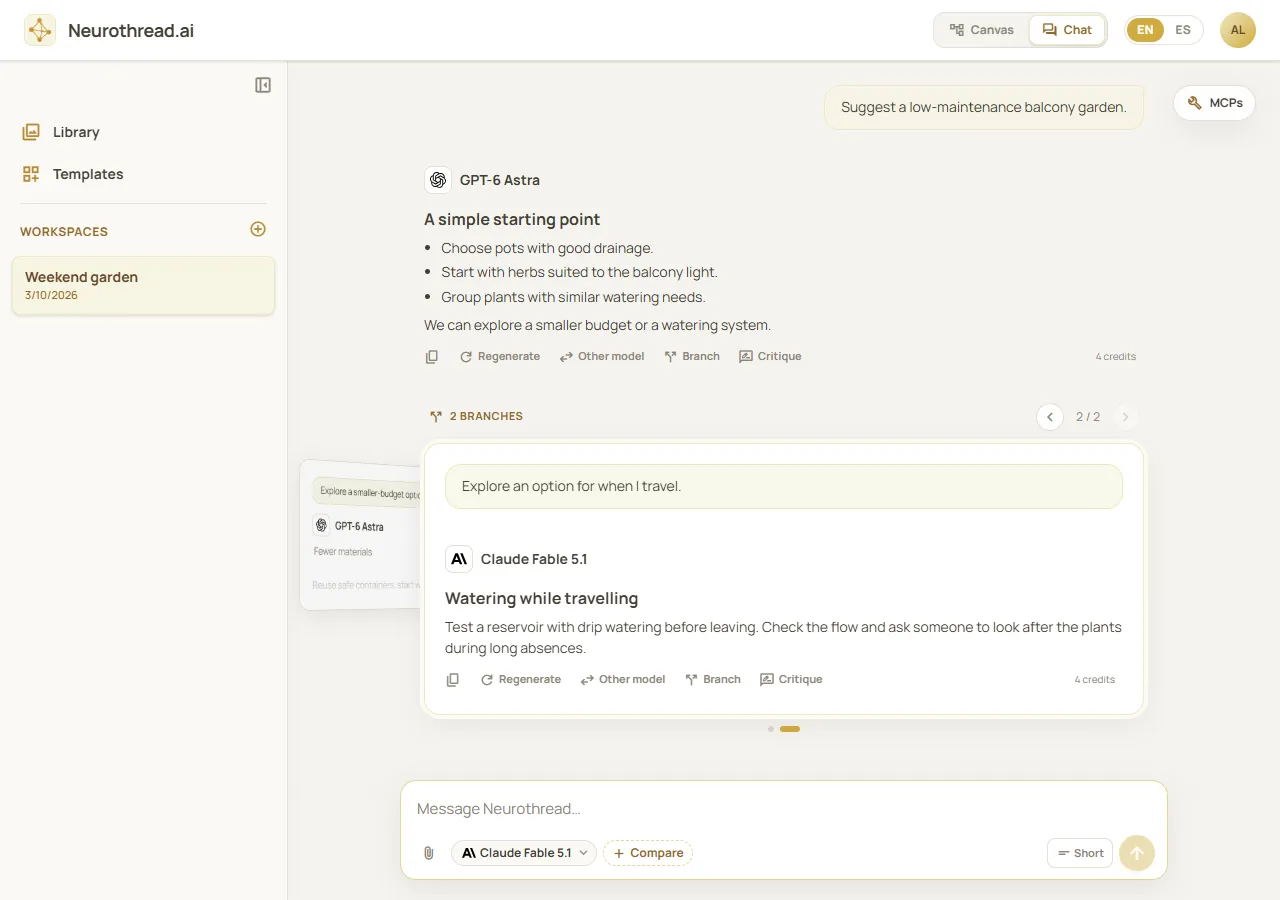Branch from the Claude Fable reply
This screenshot has height=900, width=1280.
pos(713,680)
